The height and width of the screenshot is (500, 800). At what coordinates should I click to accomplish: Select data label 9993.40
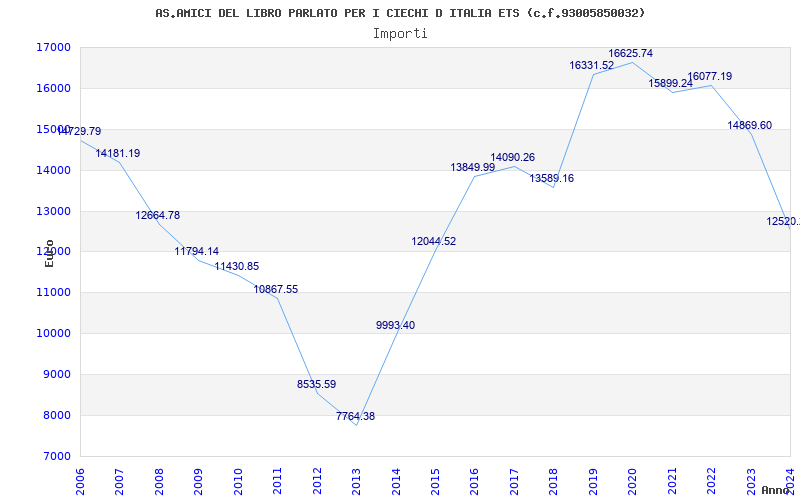(x=395, y=325)
